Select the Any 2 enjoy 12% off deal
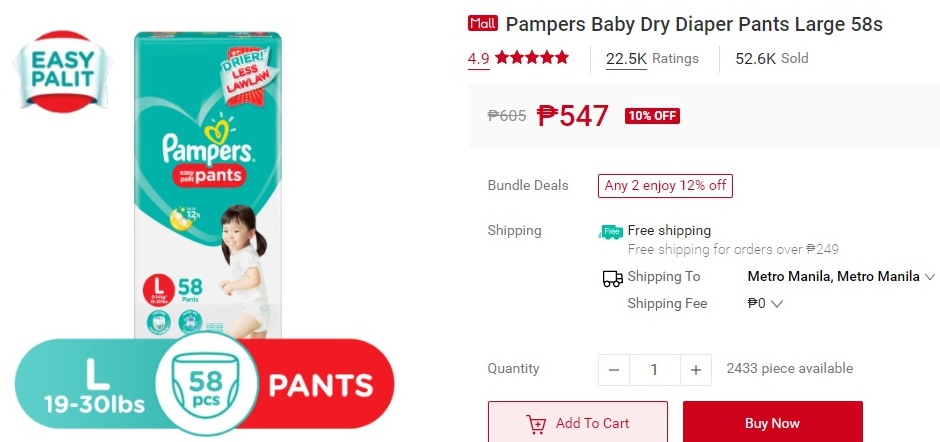The height and width of the screenshot is (442, 940). (x=665, y=186)
